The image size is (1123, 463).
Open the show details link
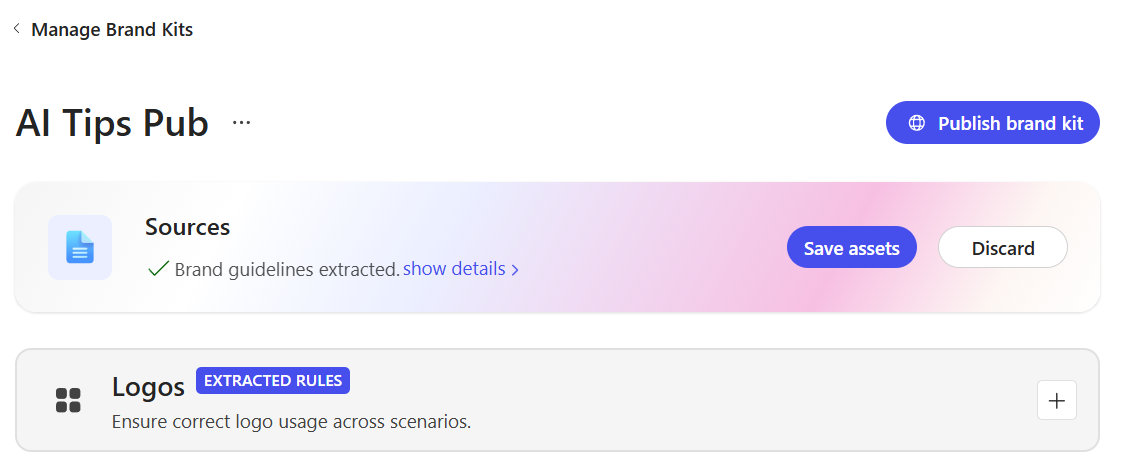coord(454,269)
